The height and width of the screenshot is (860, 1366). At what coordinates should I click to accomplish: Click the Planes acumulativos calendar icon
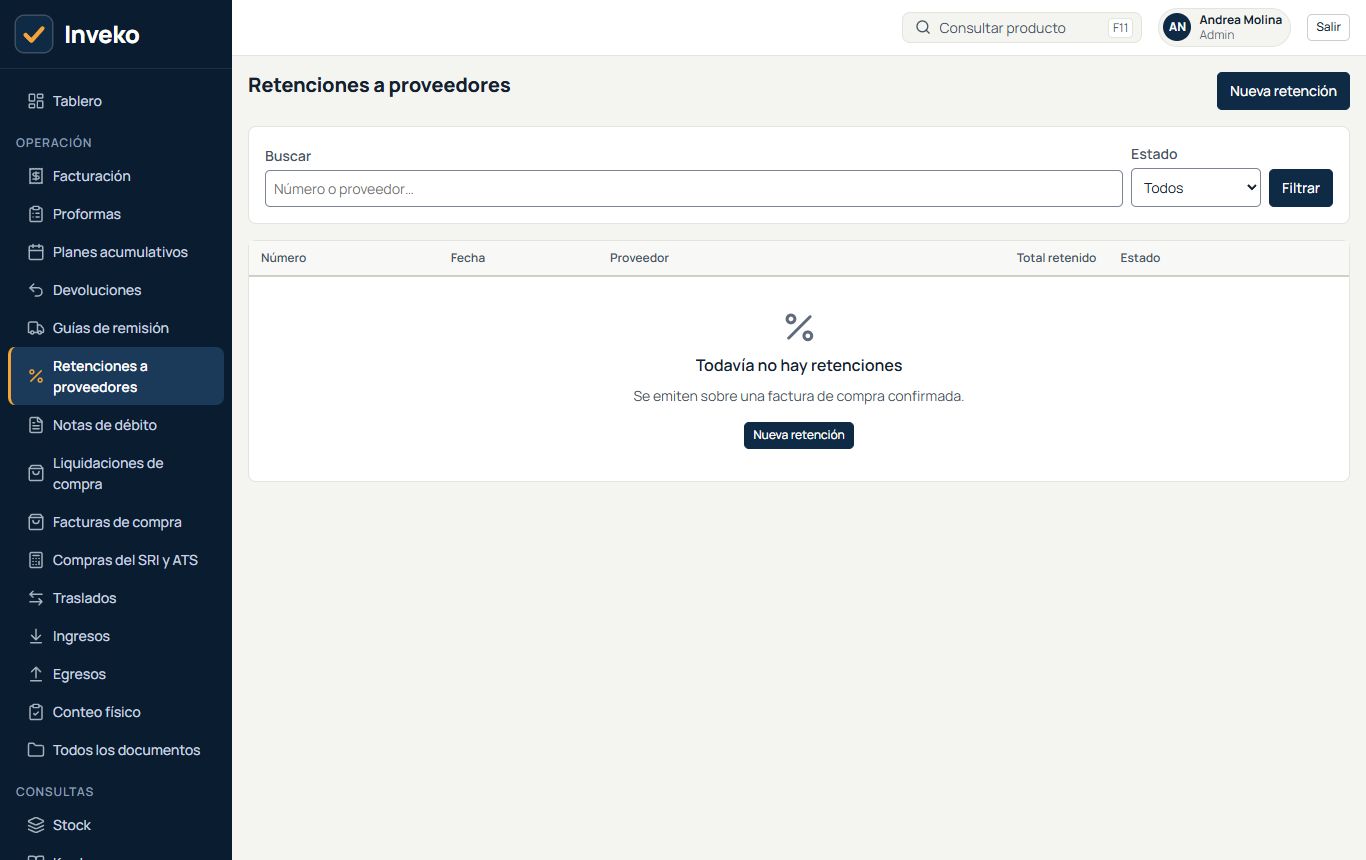tap(36, 252)
